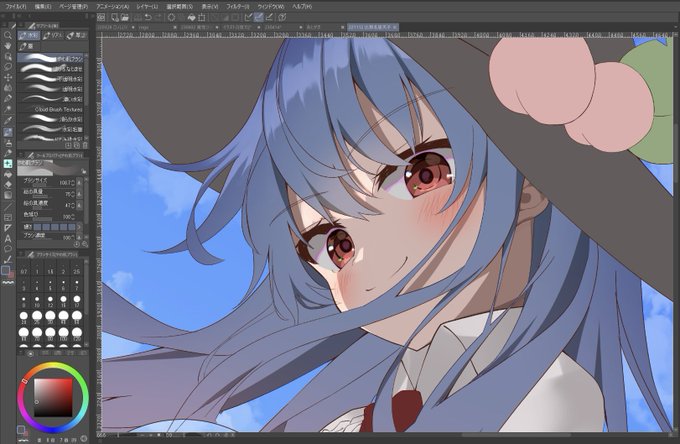This screenshot has height=444, width=680.
Task: Open 絵の具量 dynamics settings button
Action: click(79, 194)
